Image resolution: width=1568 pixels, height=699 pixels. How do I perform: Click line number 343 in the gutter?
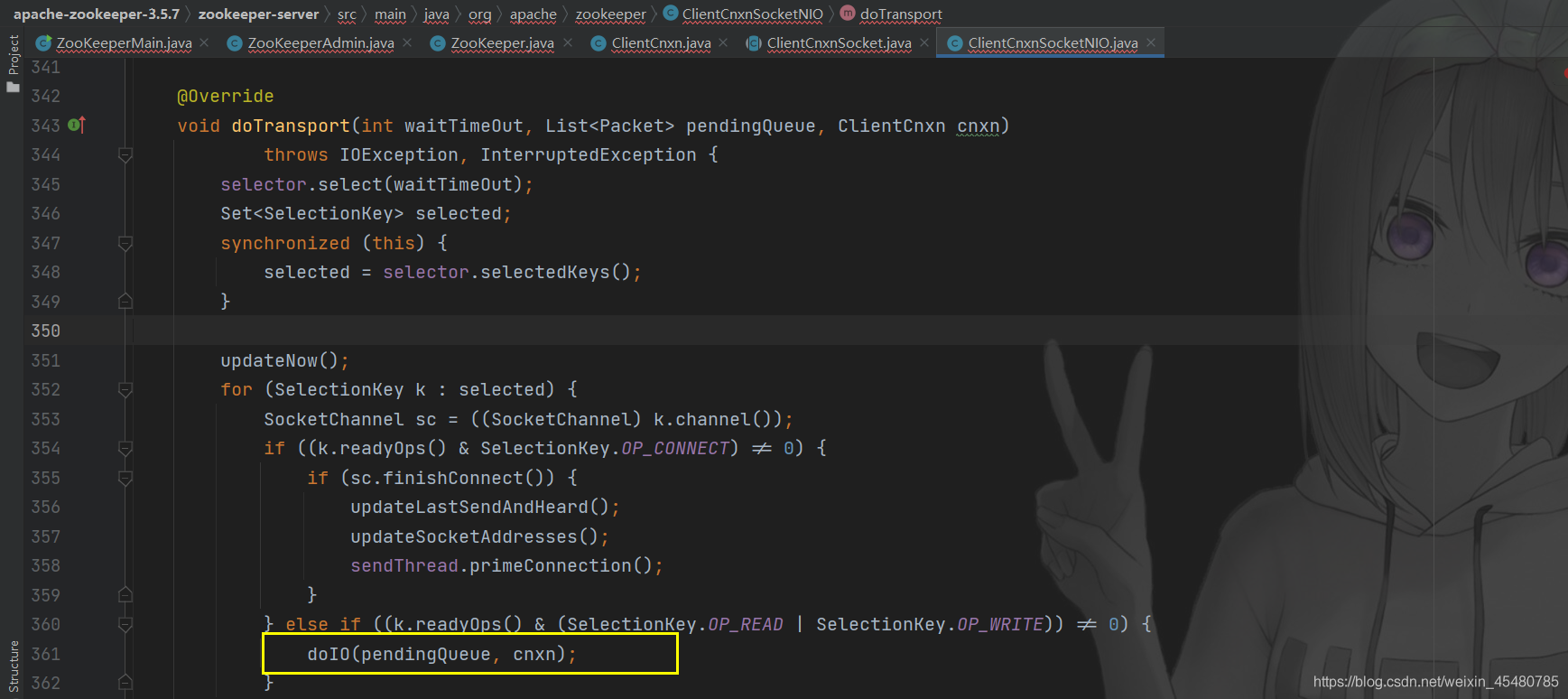point(45,126)
